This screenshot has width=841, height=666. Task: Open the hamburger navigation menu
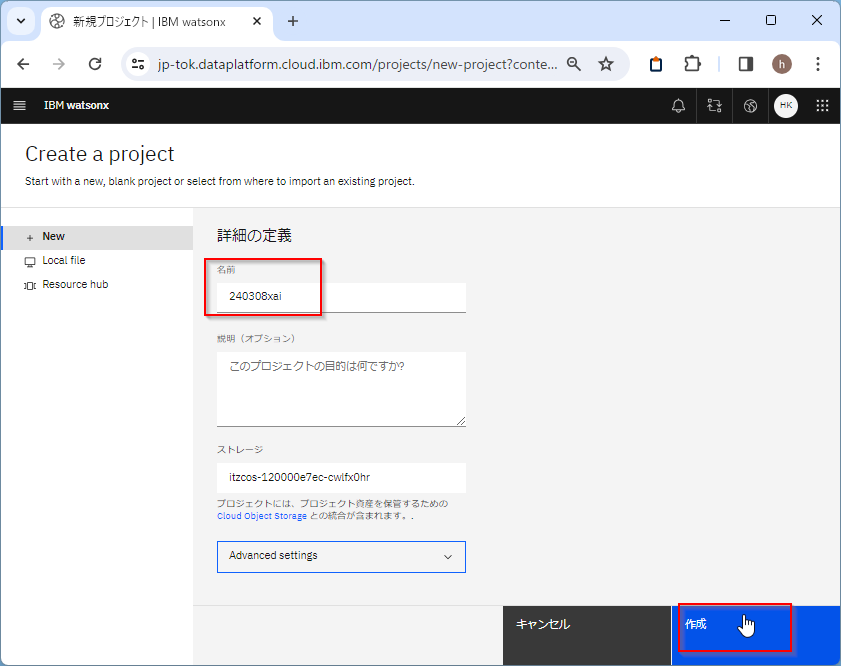19,105
